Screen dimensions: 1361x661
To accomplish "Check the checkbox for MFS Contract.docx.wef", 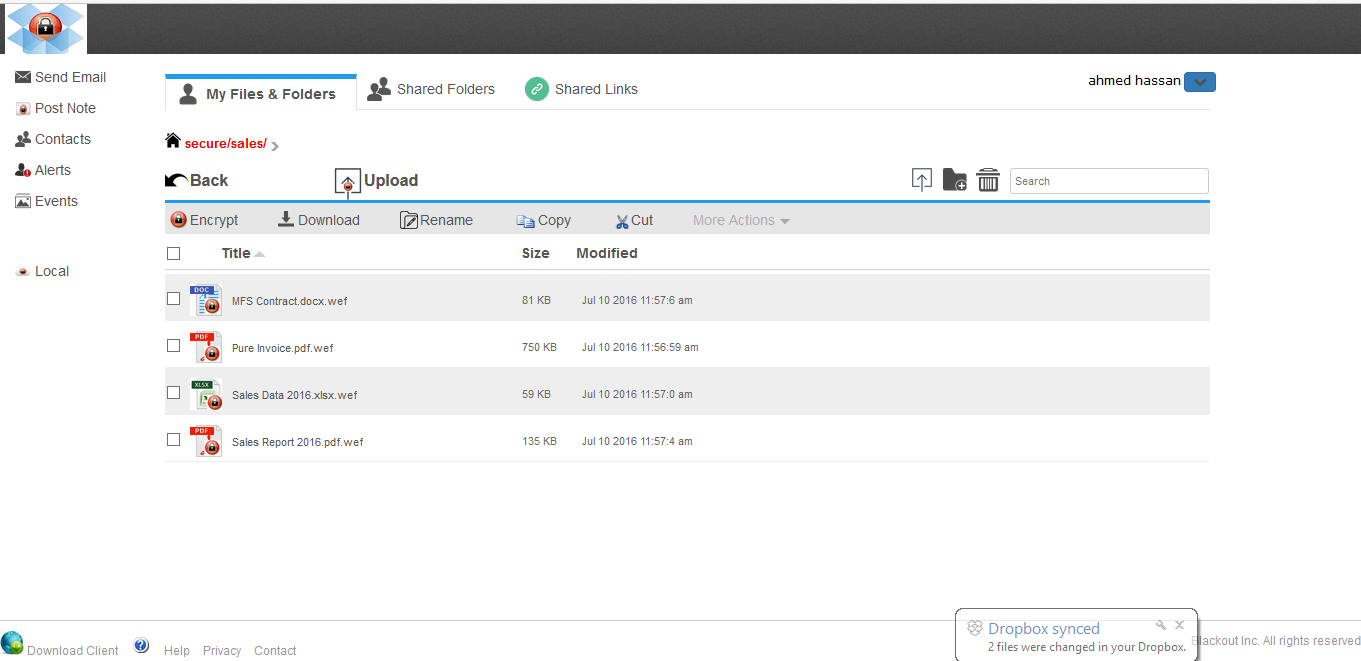I will (x=173, y=298).
